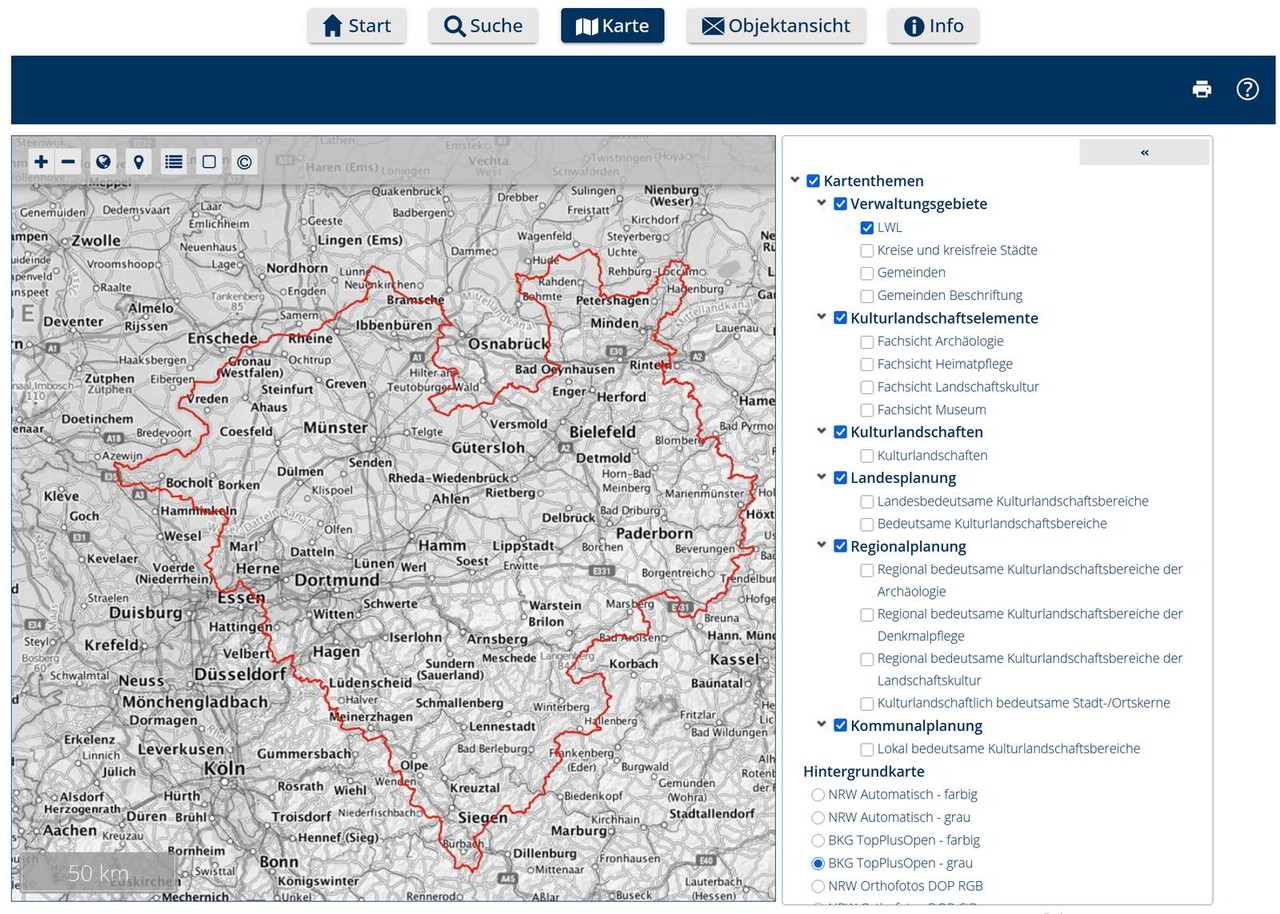Enable Fachsicht Archäologie layer
Viewport: 1280px width, 914px height.
click(x=867, y=342)
